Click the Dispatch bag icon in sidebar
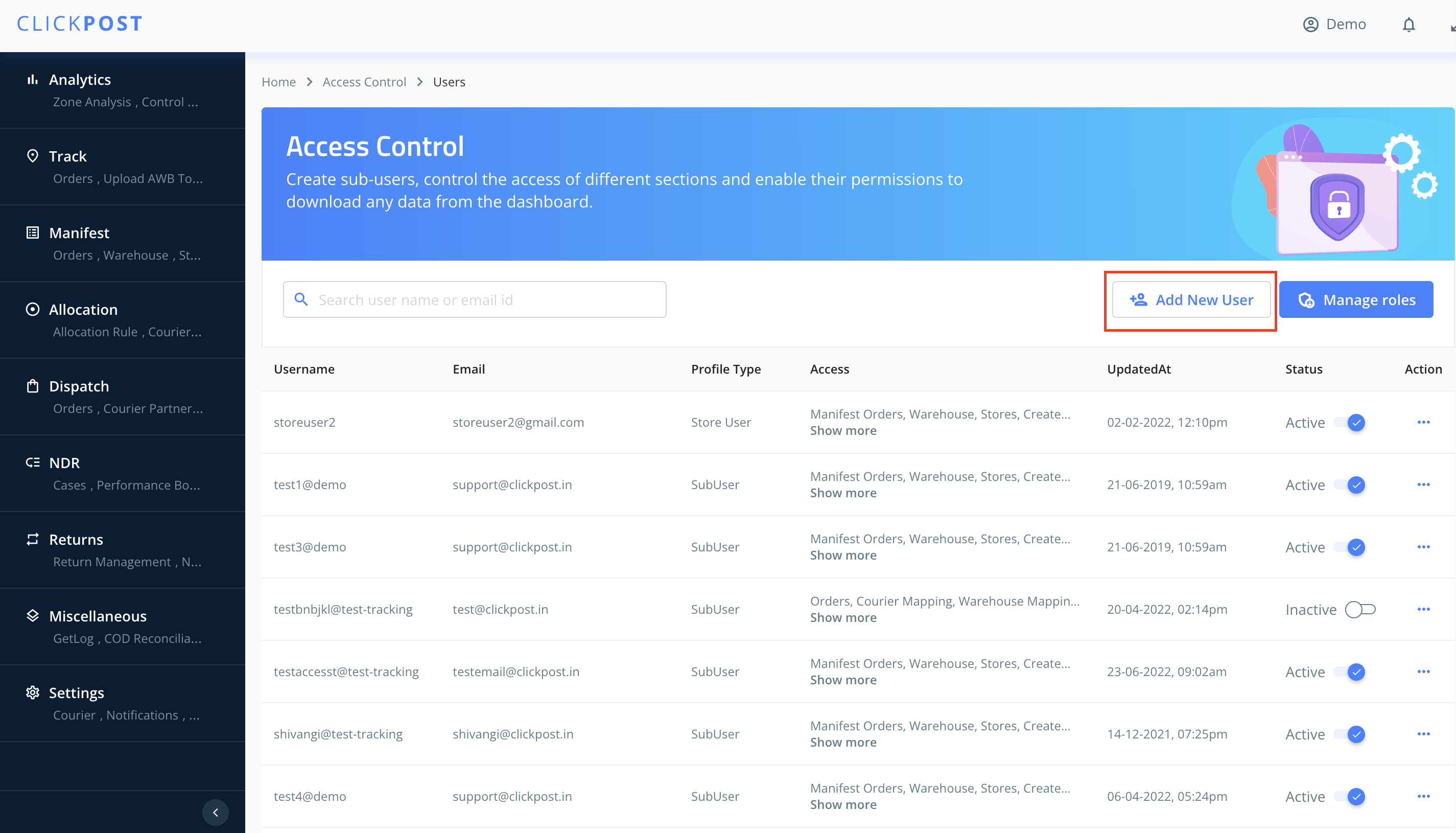The width and height of the screenshot is (1456, 833). coord(33,386)
